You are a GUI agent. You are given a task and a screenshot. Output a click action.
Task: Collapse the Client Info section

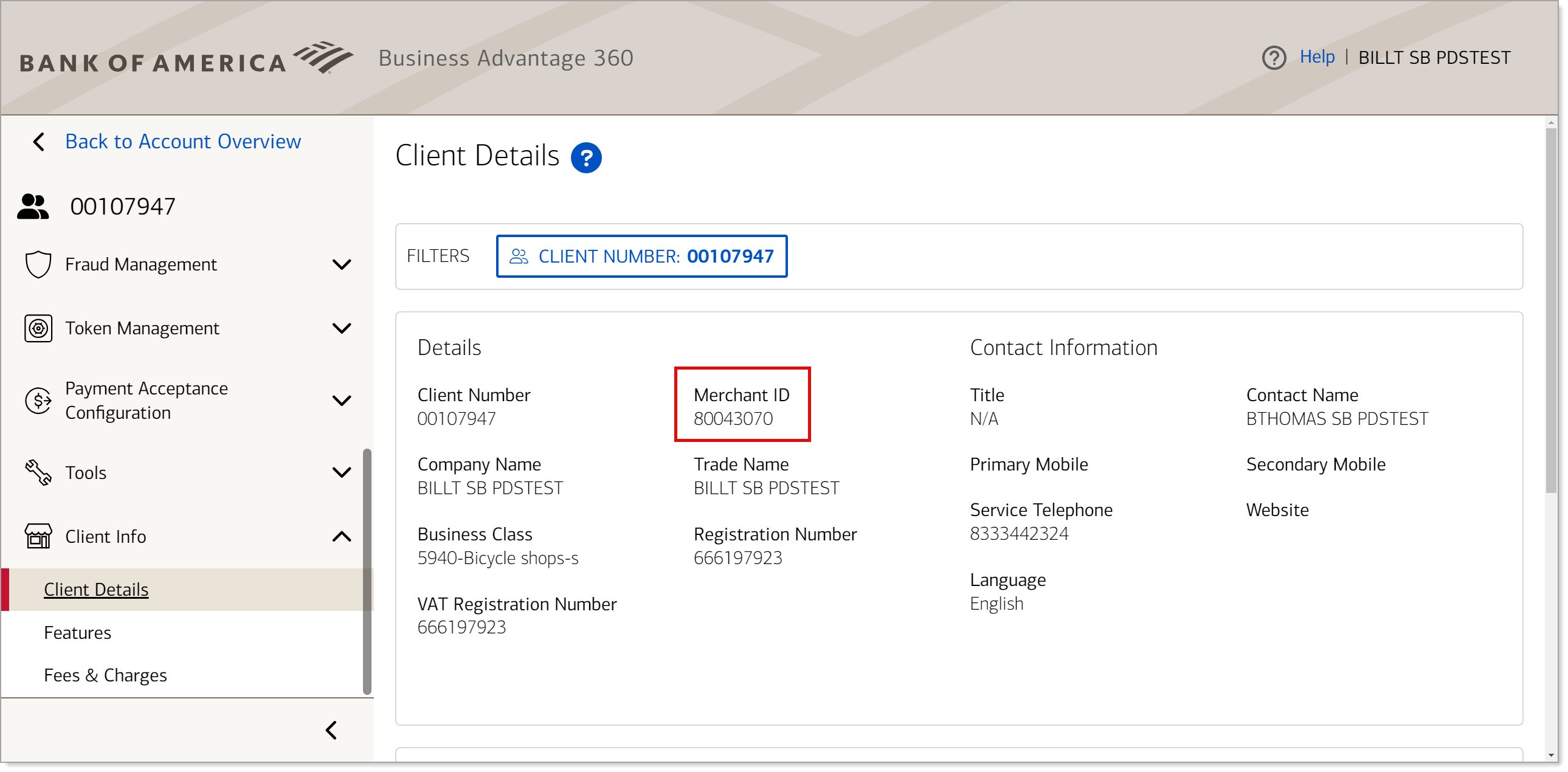click(x=343, y=537)
